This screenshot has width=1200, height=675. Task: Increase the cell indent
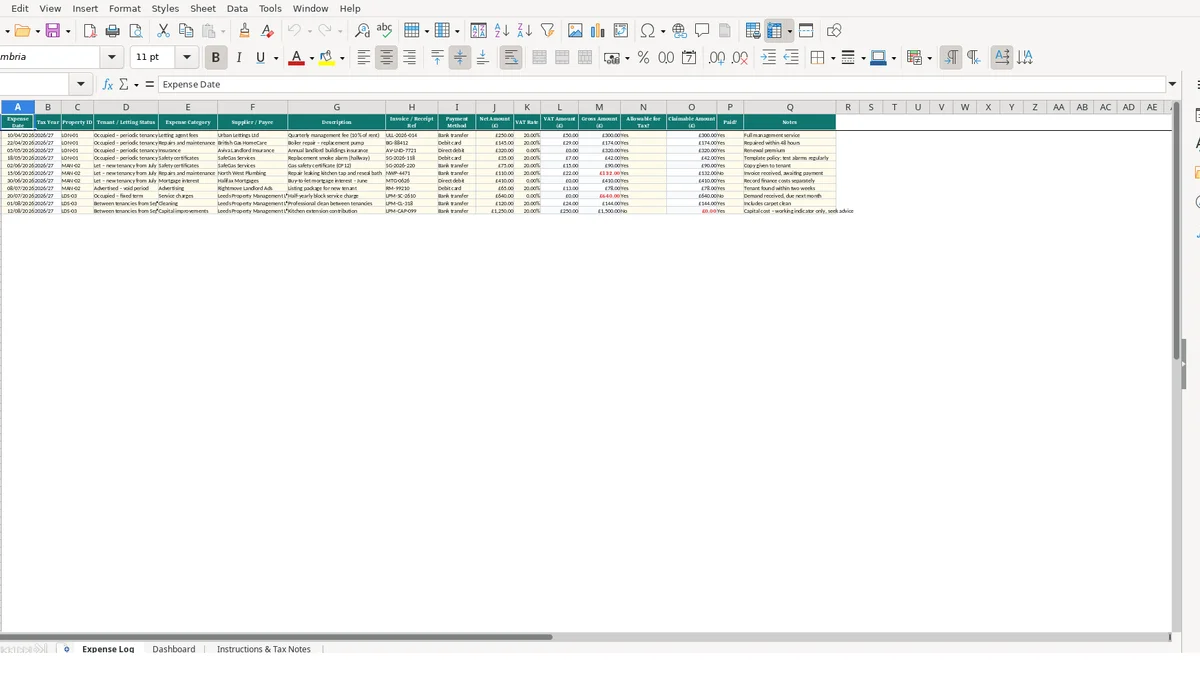coord(768,58)
